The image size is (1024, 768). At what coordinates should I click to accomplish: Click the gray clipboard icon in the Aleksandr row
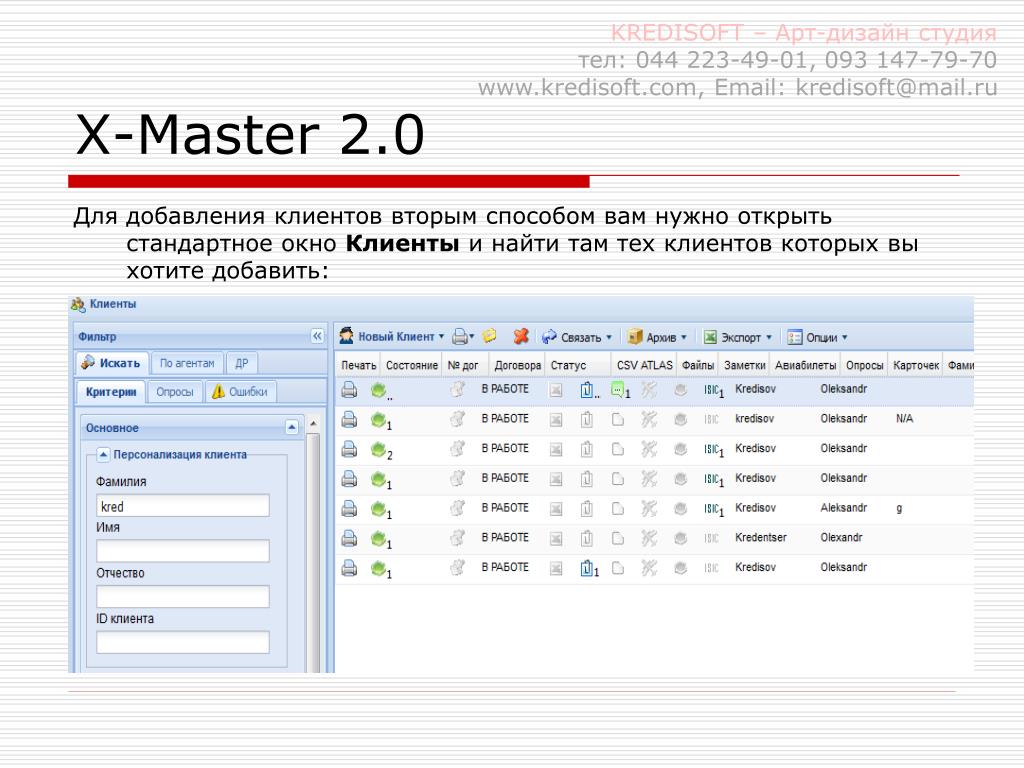[x=586, y=508]
